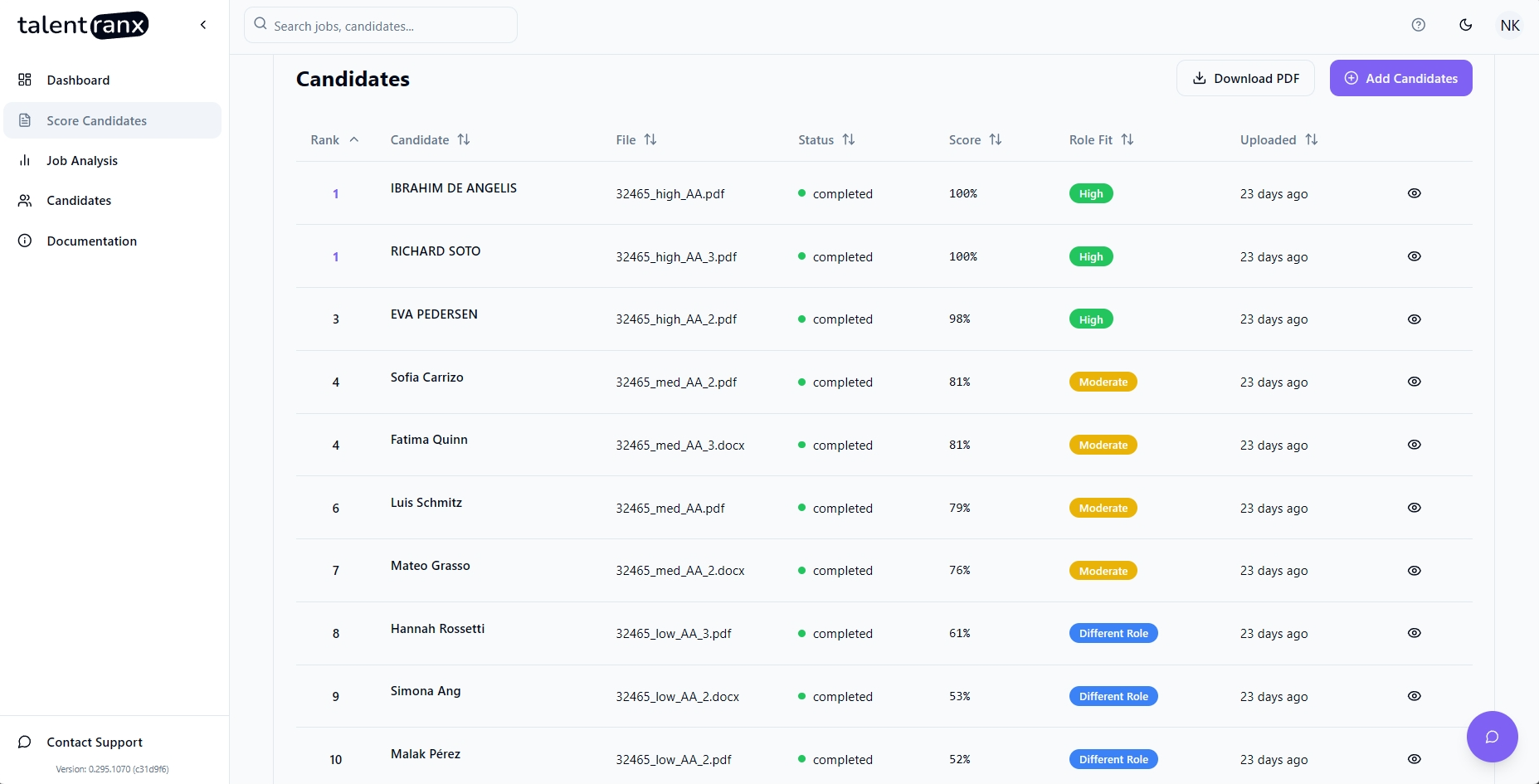Click eye icon in Hannah Rossetti row

(1414, 633)
